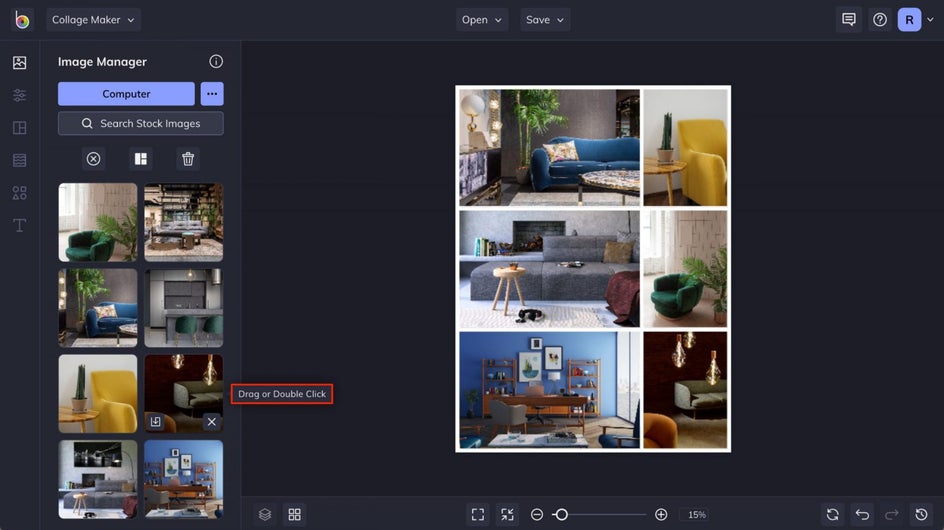Open the Open menu dropdown
The image size is (944, 530).
(x=482, y=20)
